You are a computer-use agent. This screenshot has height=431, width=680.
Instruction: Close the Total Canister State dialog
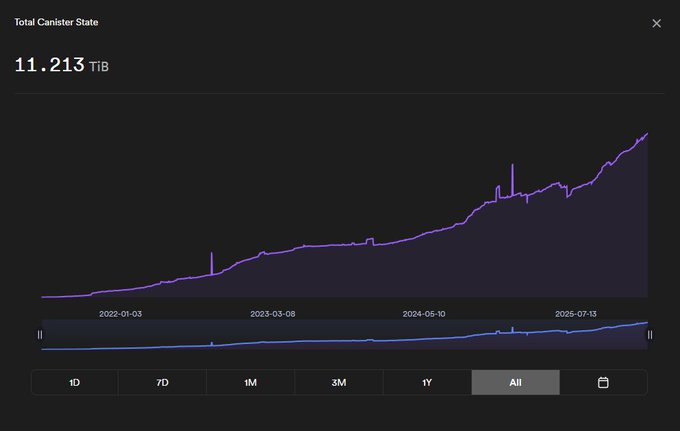(657, 23)
